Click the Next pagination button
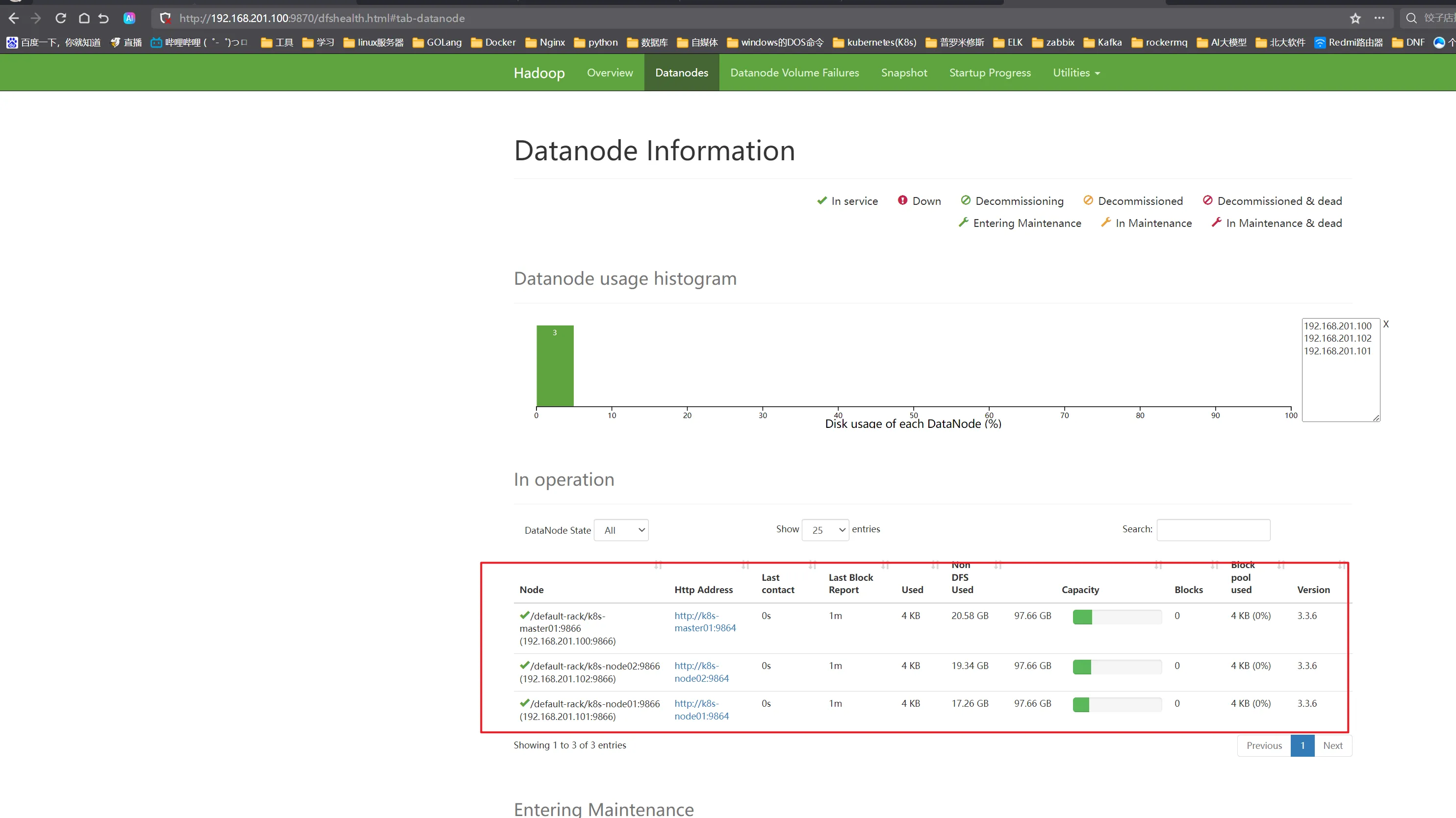The width and height of the screenshot is (1456, 818). tap(1332, 745)
